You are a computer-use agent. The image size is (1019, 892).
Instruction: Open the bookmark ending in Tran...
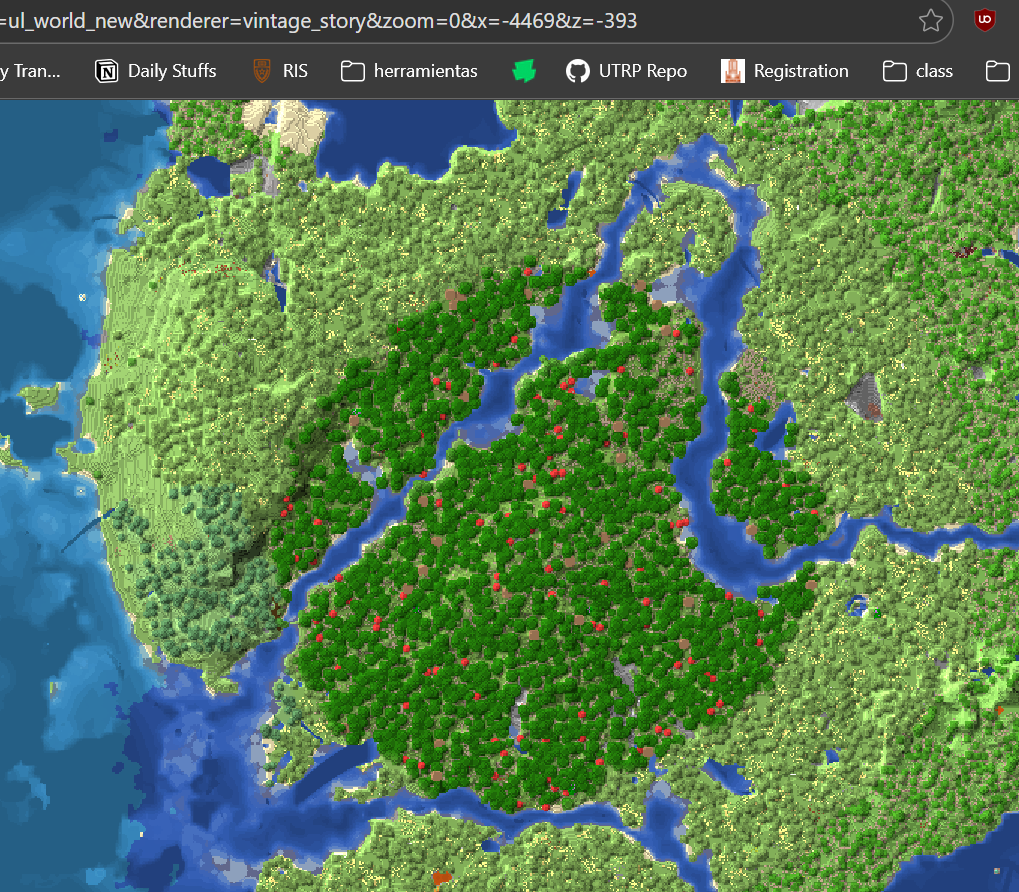30,71
